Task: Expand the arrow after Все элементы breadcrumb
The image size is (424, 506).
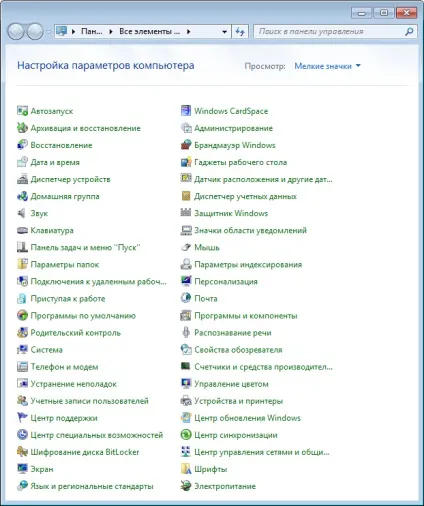Action: [x=189, y=32]
